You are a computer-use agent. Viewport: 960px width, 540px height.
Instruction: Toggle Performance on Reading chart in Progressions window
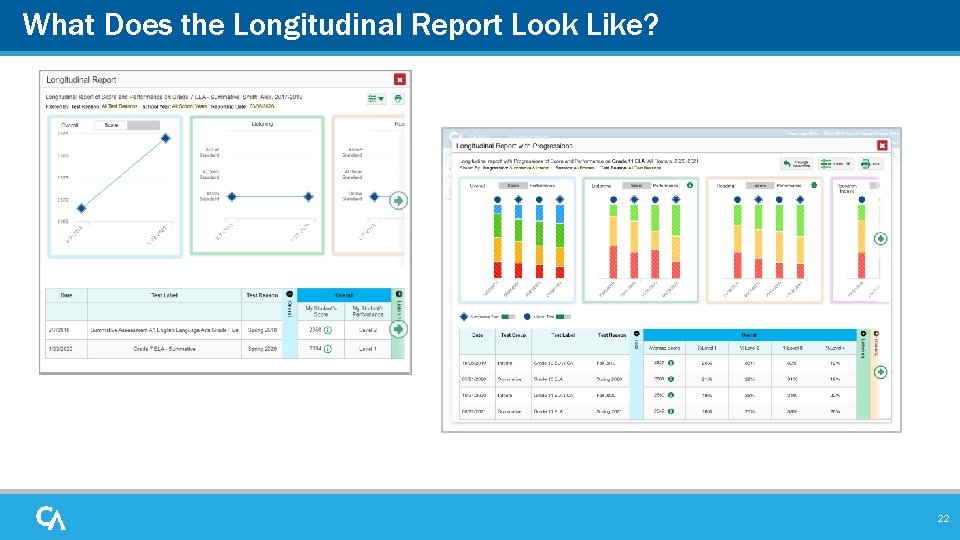tap(789, 186)
